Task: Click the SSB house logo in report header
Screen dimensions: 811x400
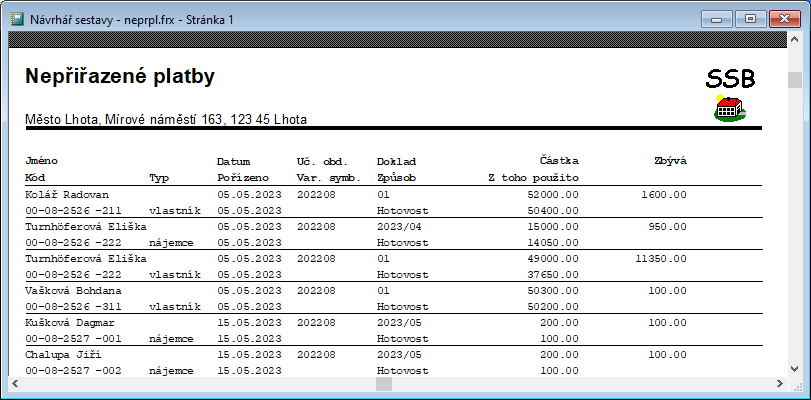Action: [x=731, y=109]
